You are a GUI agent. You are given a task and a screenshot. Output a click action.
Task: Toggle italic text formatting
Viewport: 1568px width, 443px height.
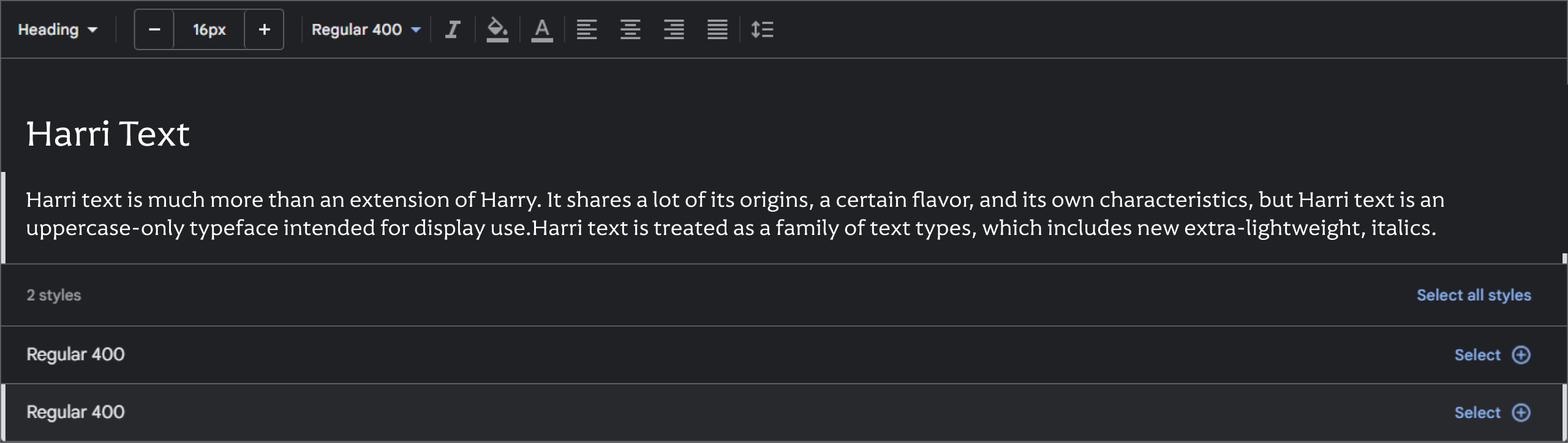[x=453, y=29]
